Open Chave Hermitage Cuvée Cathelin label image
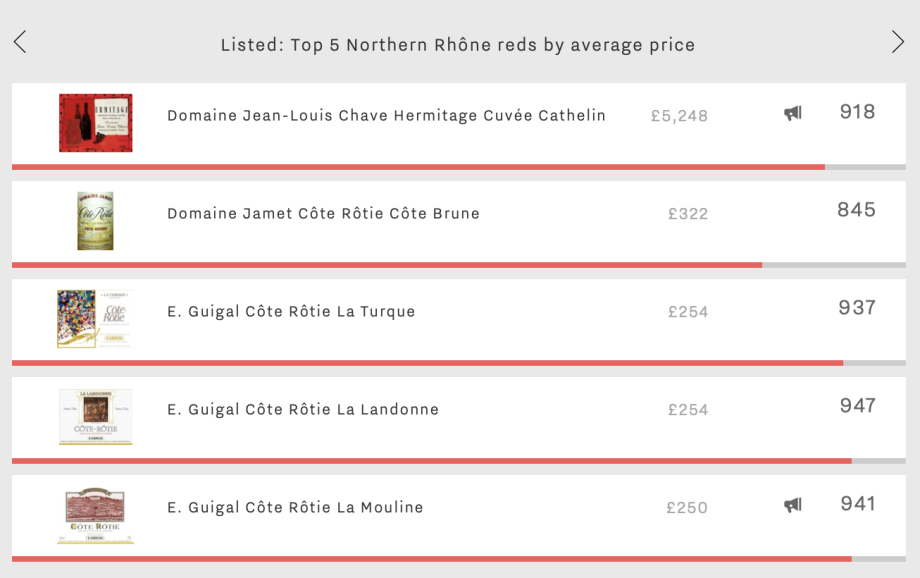920x578 pixels. [96, 123]
